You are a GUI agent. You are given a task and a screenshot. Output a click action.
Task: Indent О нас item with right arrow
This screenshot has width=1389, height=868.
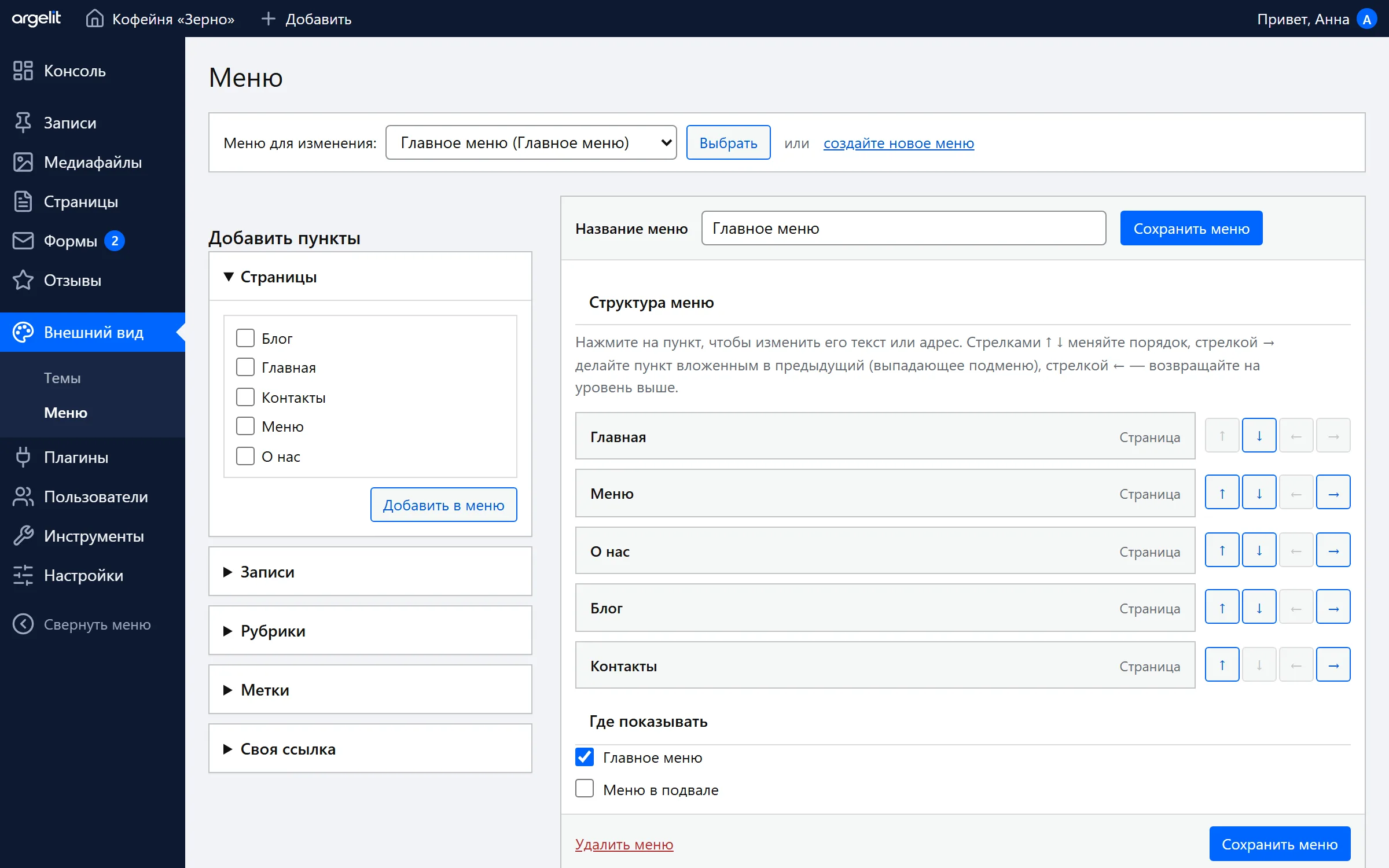pos(1333,550)
